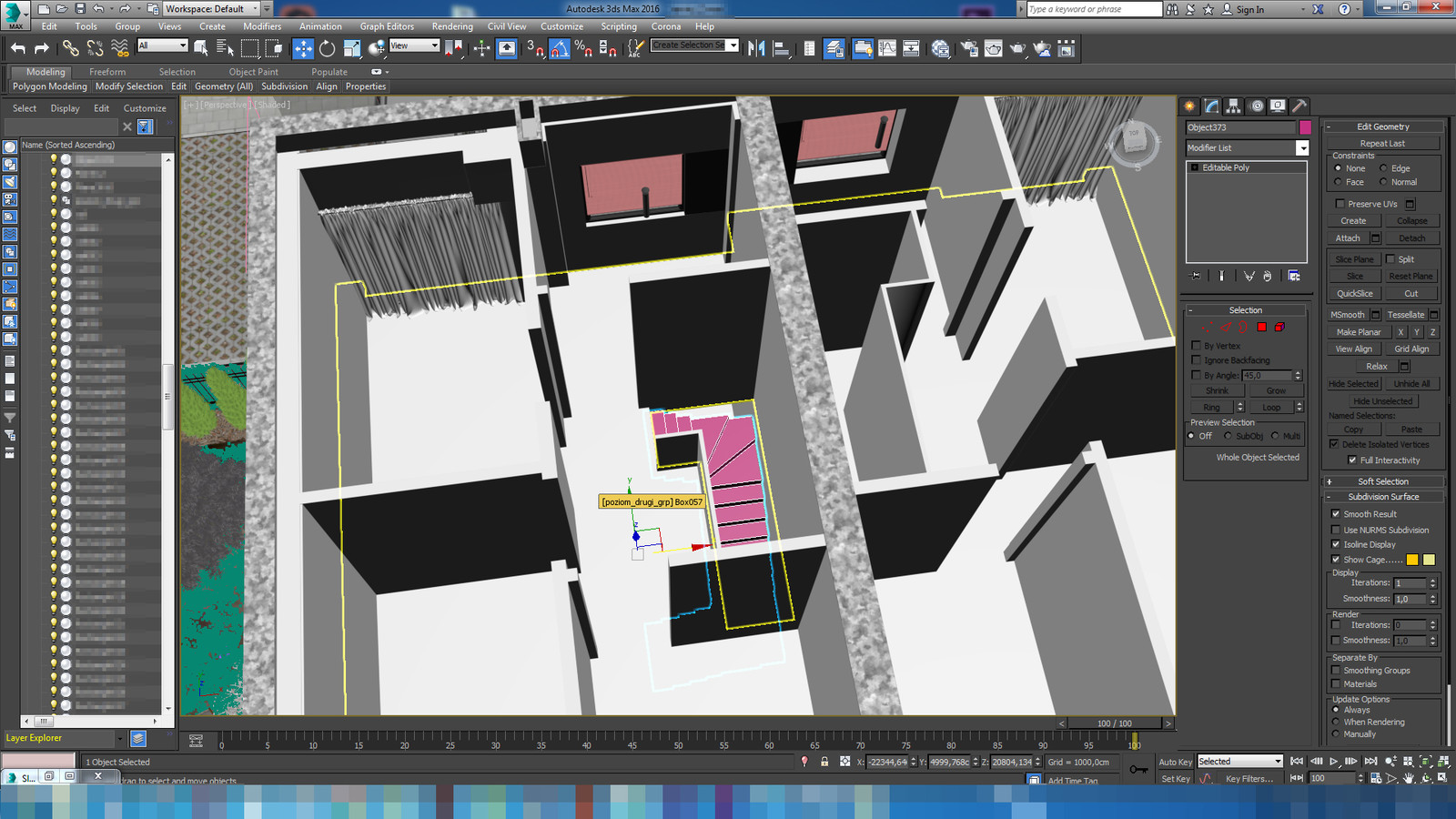Open the Curve Editor

pos(887,48)
